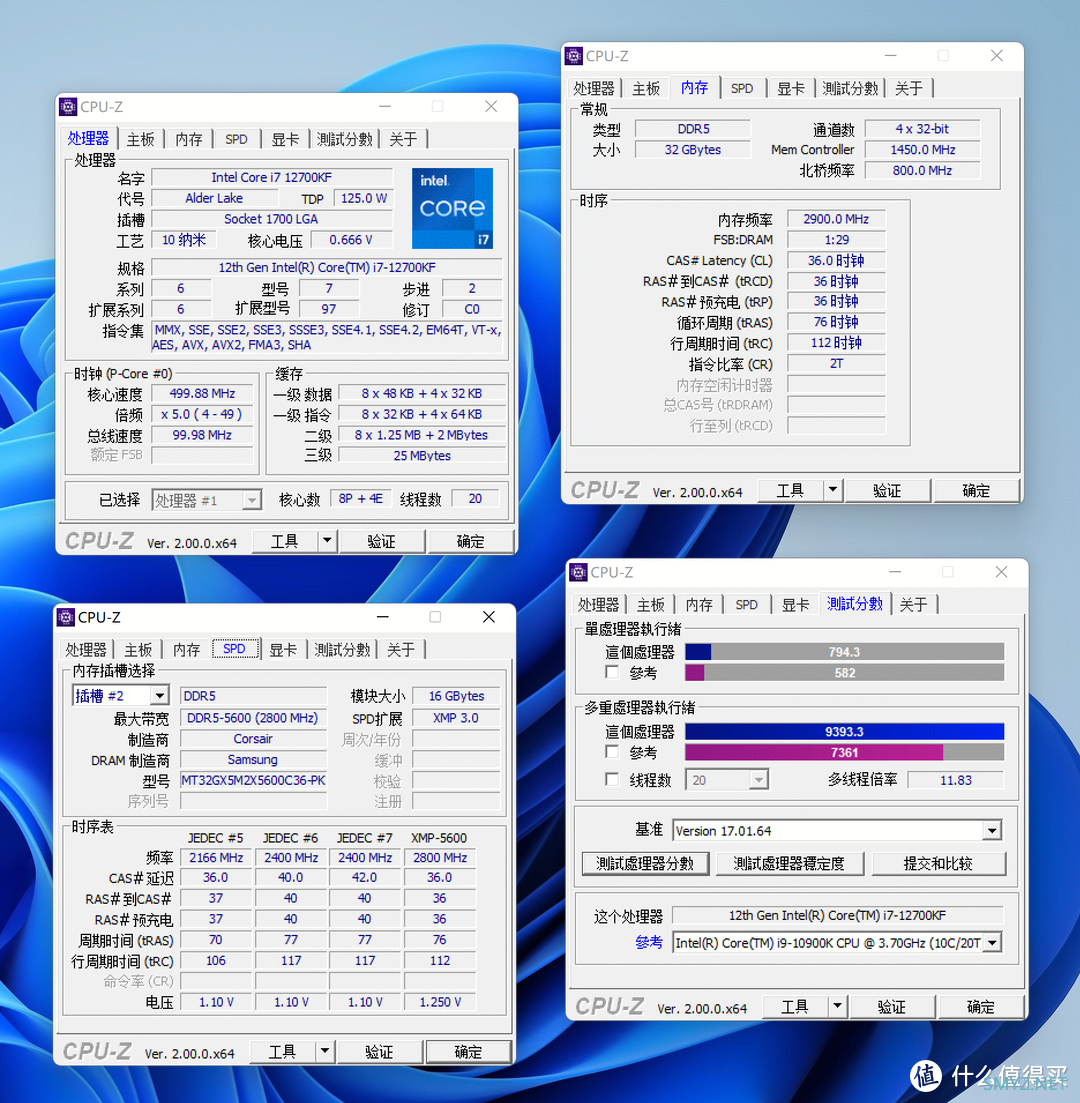The height and width of the screenshot is (1103, 1080).
Task: Switch to 显卡 tab in processor window
Action: 285,139
